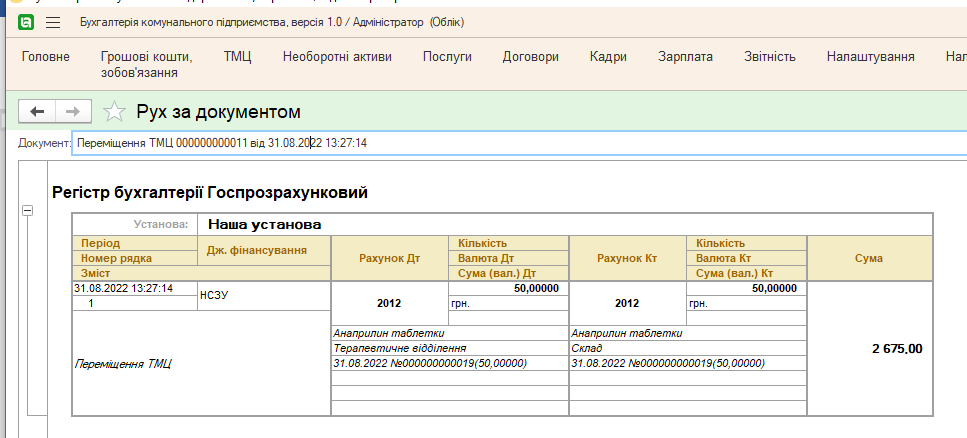Click the row number 1 cell
Viewport: 967px width, 438px height.
135,304
